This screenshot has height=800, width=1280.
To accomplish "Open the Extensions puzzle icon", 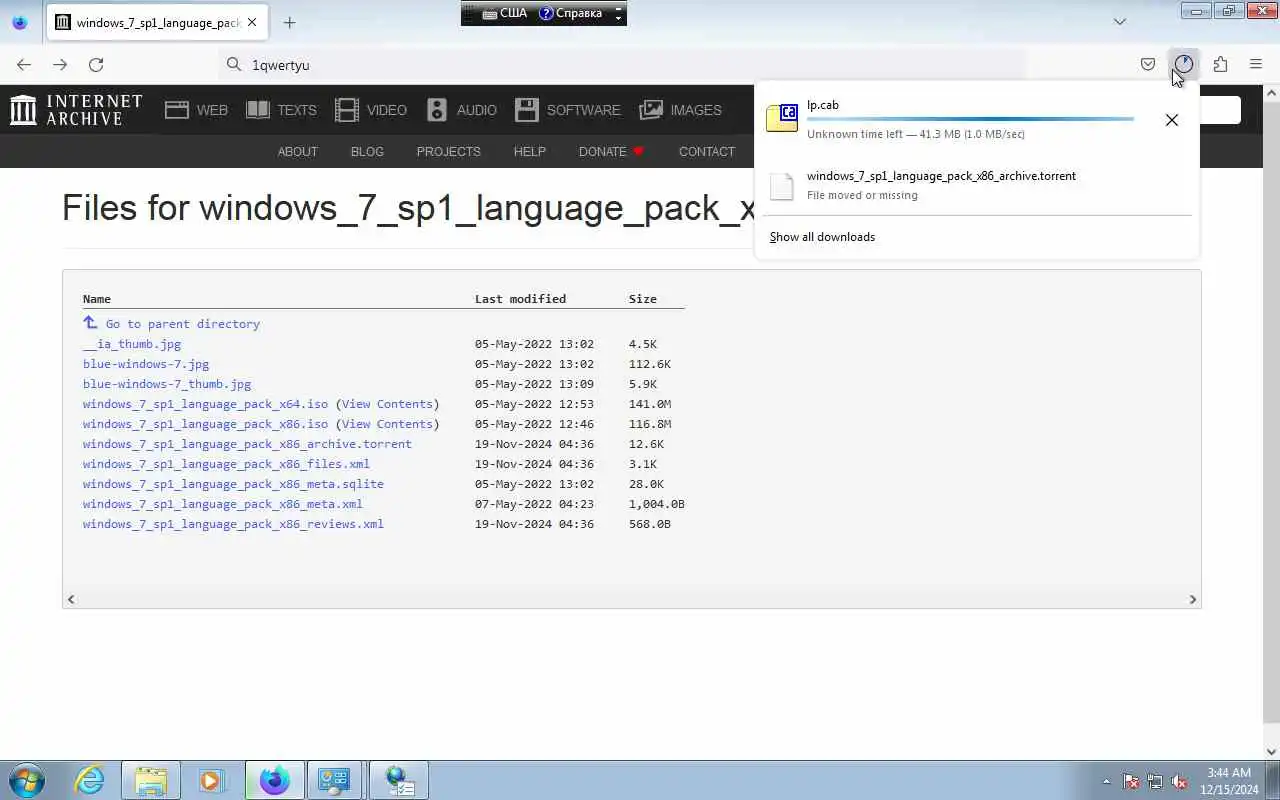I will [x=1220, y=64].
